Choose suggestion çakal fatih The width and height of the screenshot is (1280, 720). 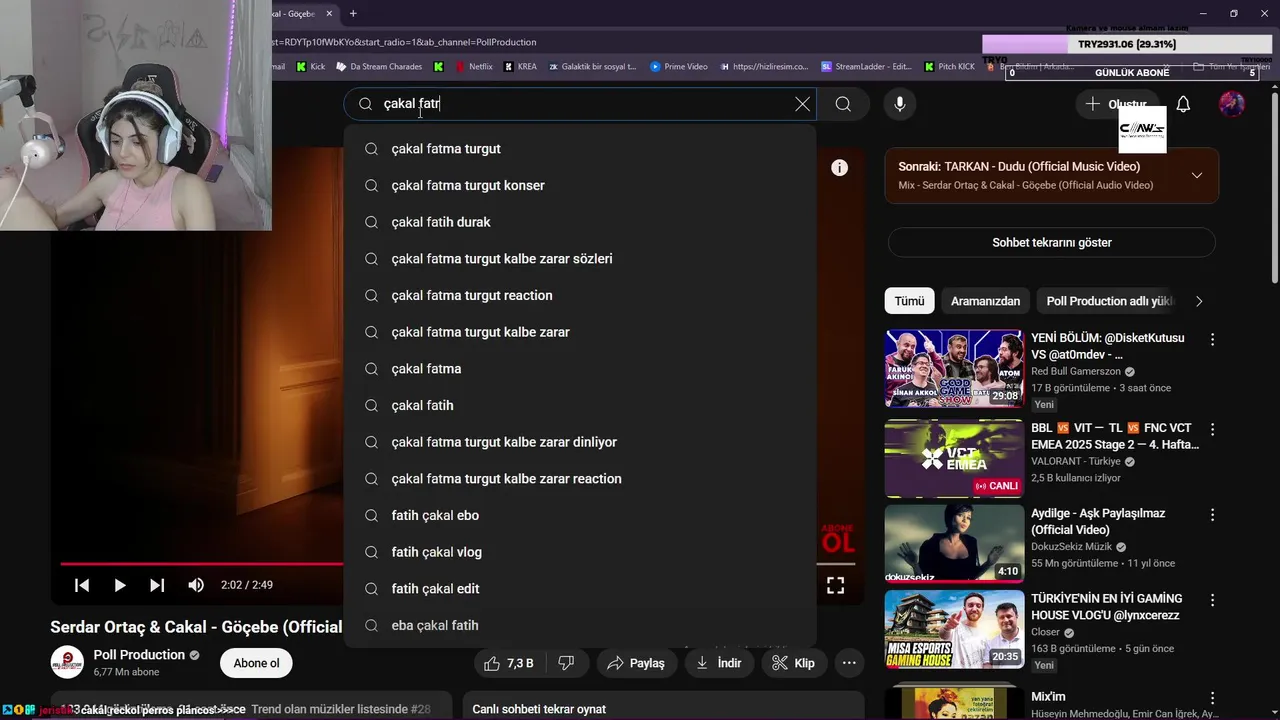pyautogui.click(x=580, y=405)
